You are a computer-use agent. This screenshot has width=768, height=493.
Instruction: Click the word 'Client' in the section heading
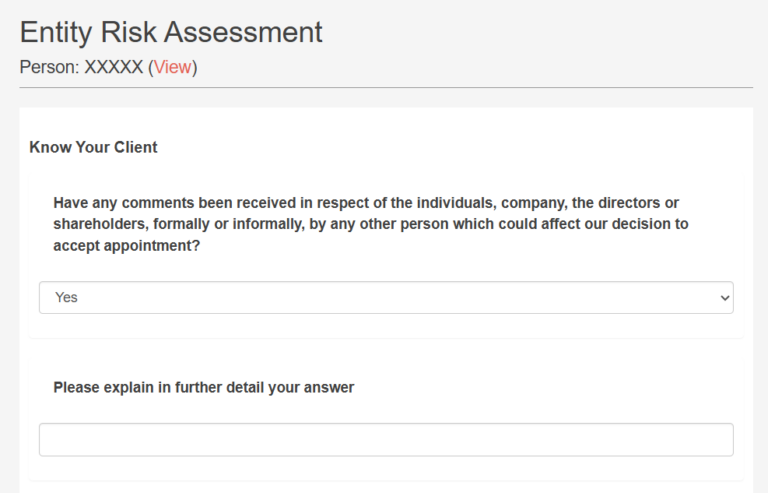[136, 147]
